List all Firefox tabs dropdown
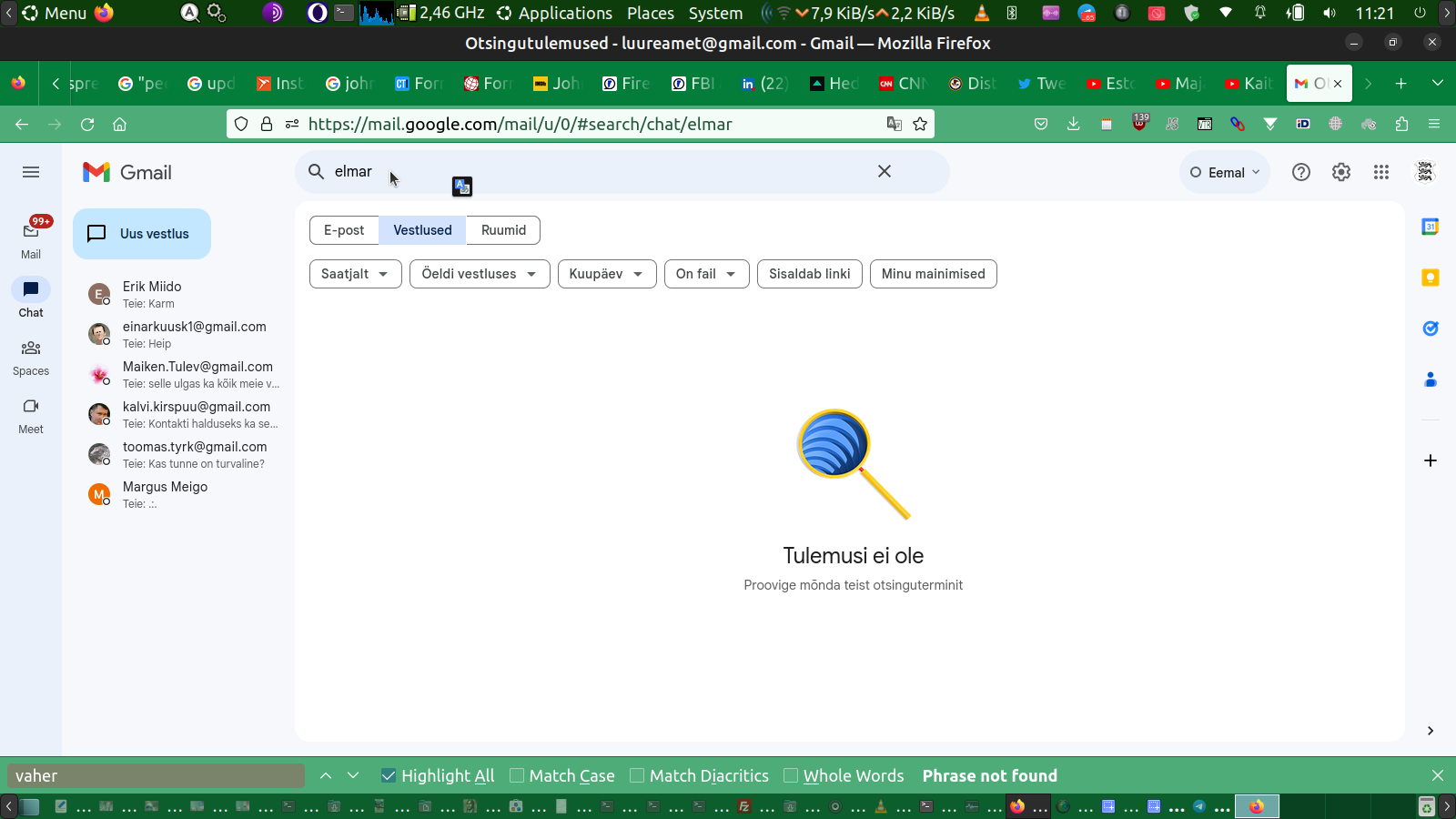This screenshot has width=1456, height=819. tap(1438, 84)
